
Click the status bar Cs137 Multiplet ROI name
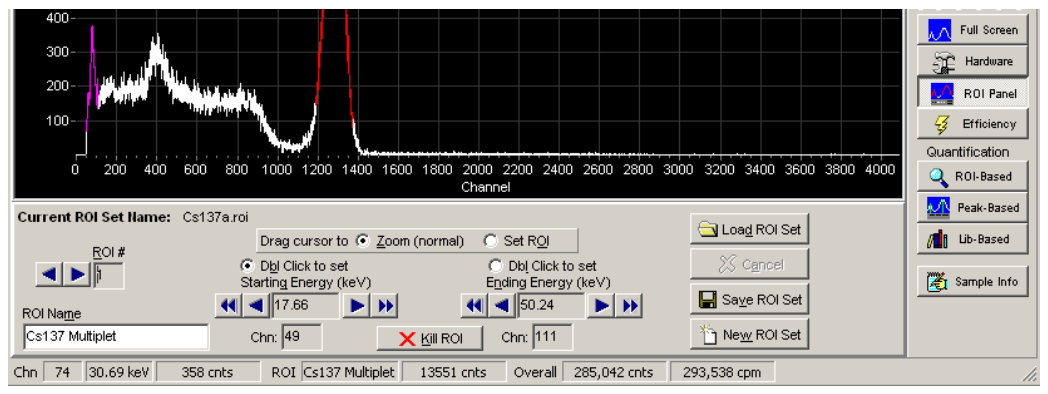click(x=351, y=372)
